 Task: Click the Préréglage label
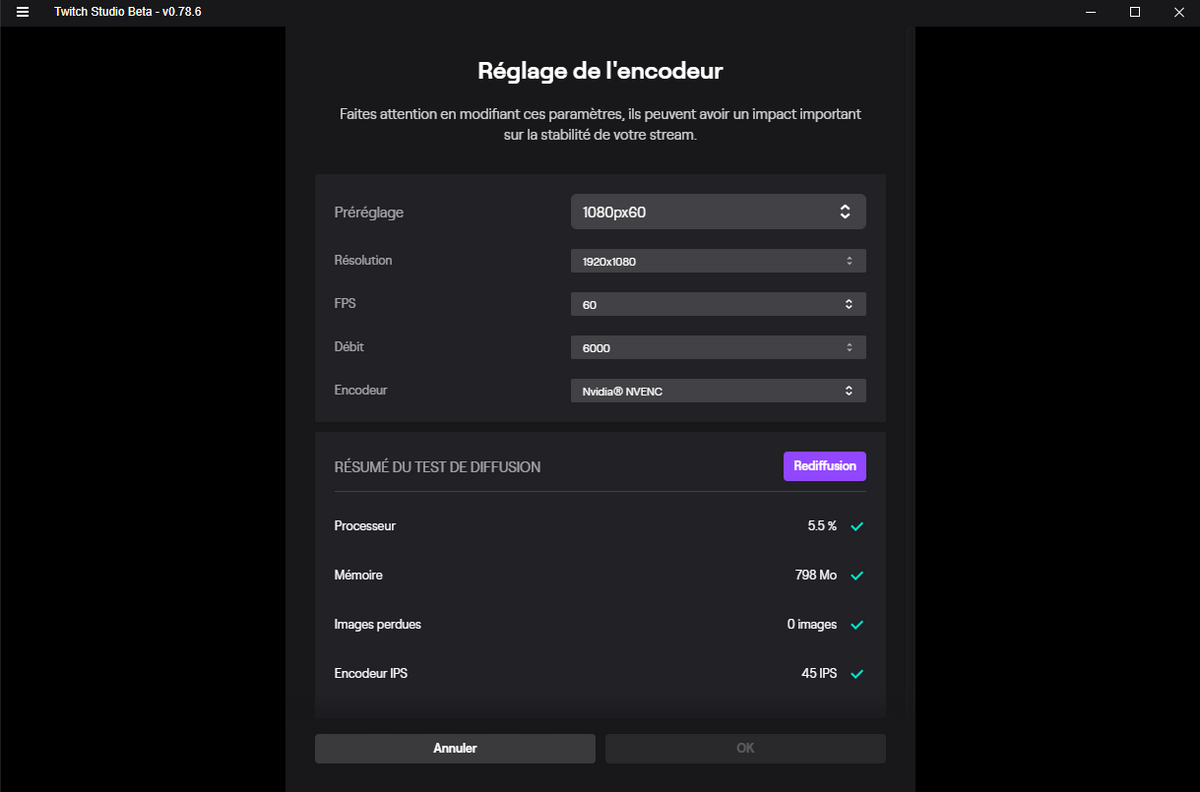(369, 212)
